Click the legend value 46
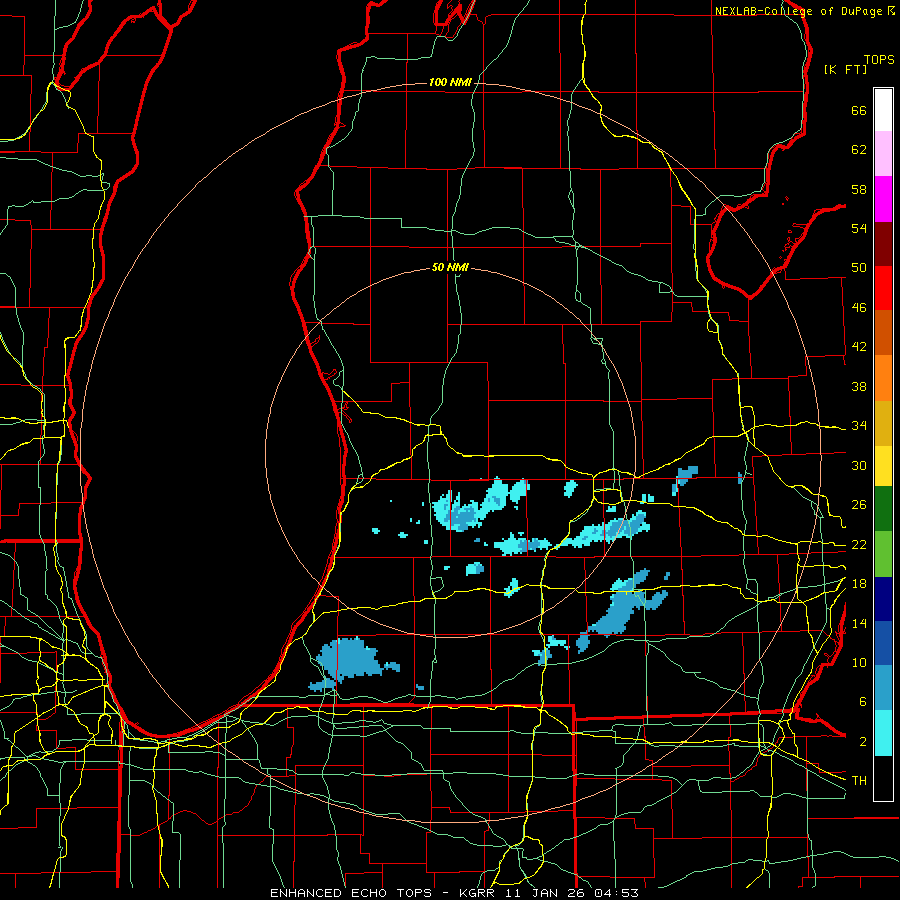Image resolution: width=900 pixels, height=900 pixels. click(x=859, y=308)
